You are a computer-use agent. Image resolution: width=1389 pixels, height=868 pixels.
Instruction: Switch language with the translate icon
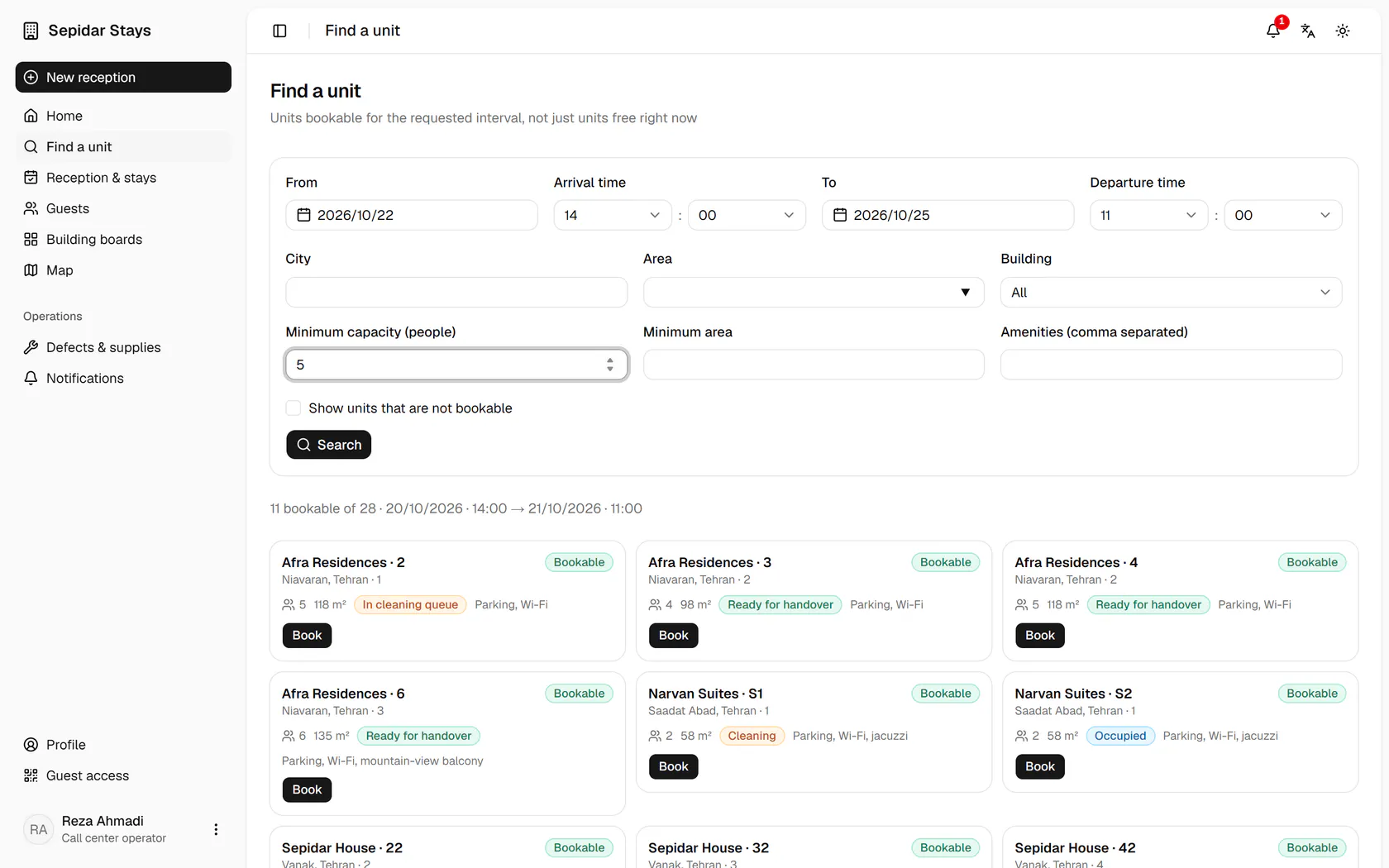(x=1308, y=31)
